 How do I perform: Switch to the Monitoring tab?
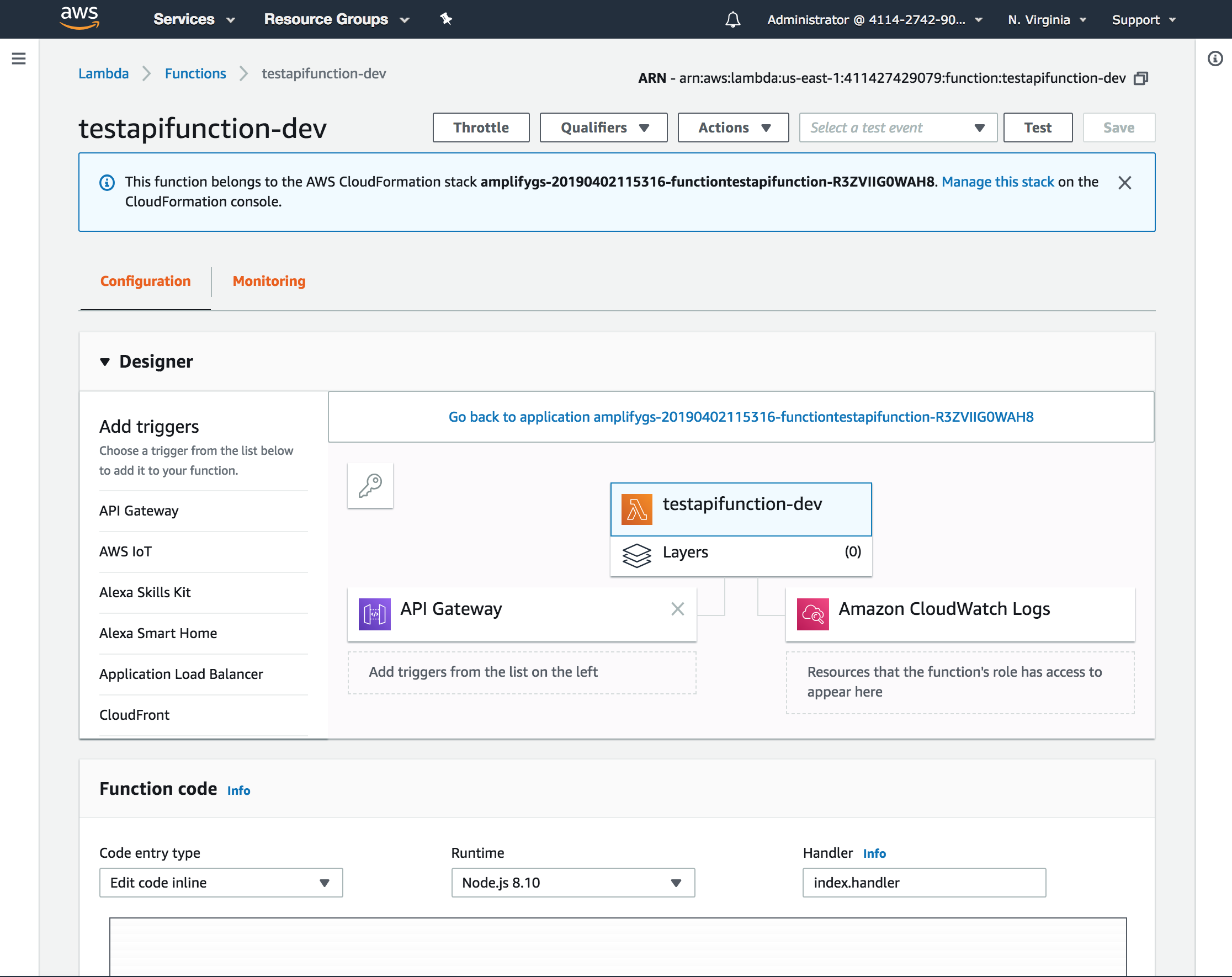tap(269, 281)
